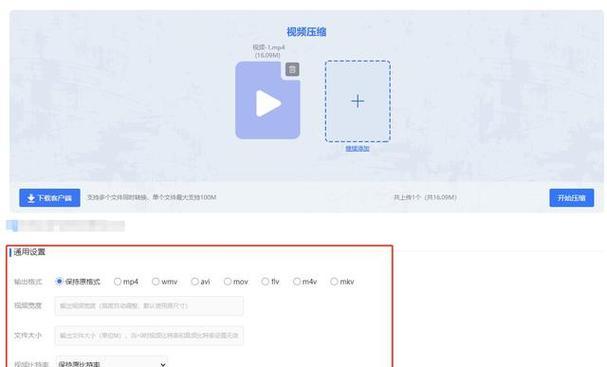This screenshot has width=607, height=367.
Task: Select the mkv output format
Action: (x=334, y=281)
